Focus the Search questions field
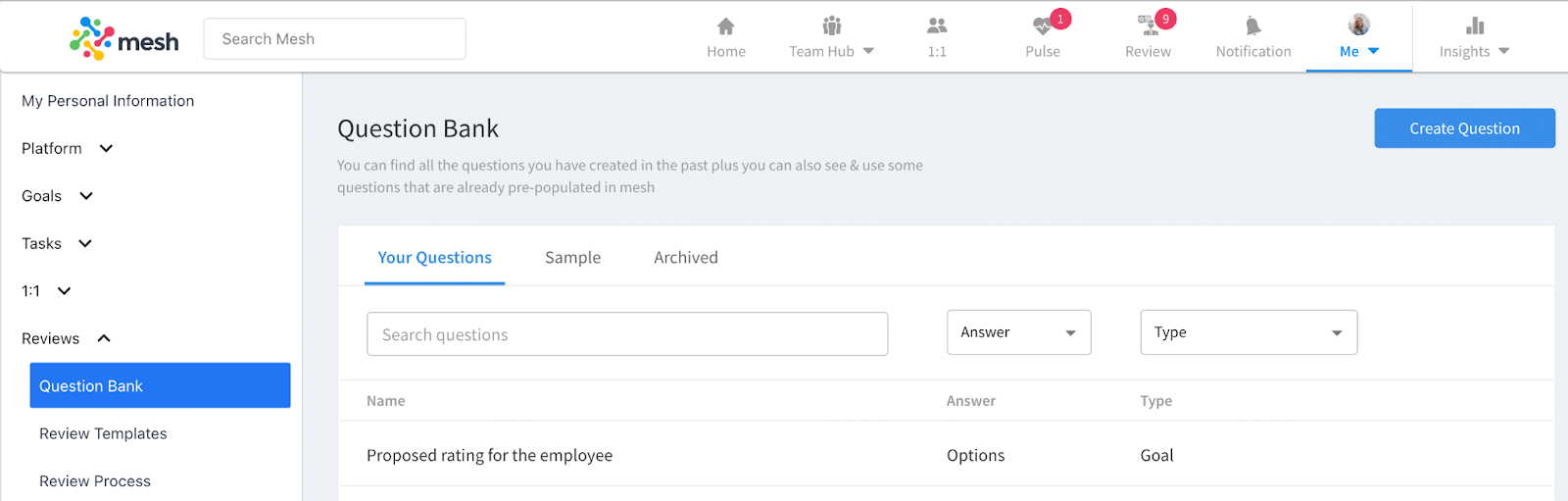The height and width of the screenshot is (501, 1568). click(627, 334)
